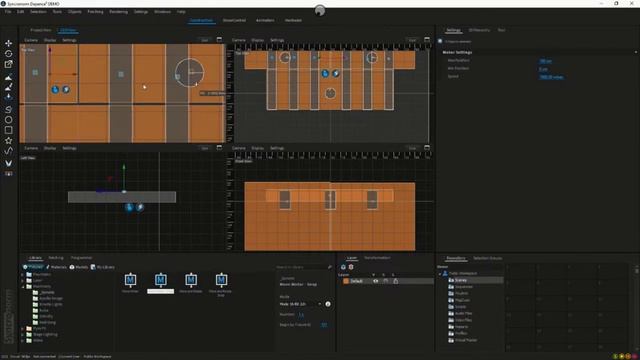Switch to the ShowControl tab

point(234,20)
